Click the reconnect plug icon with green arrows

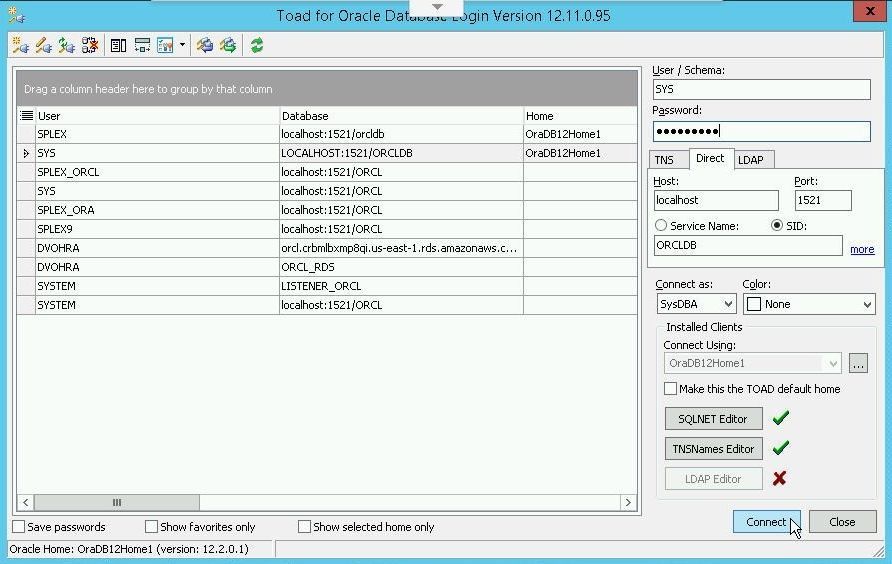(x=67, y=45)
